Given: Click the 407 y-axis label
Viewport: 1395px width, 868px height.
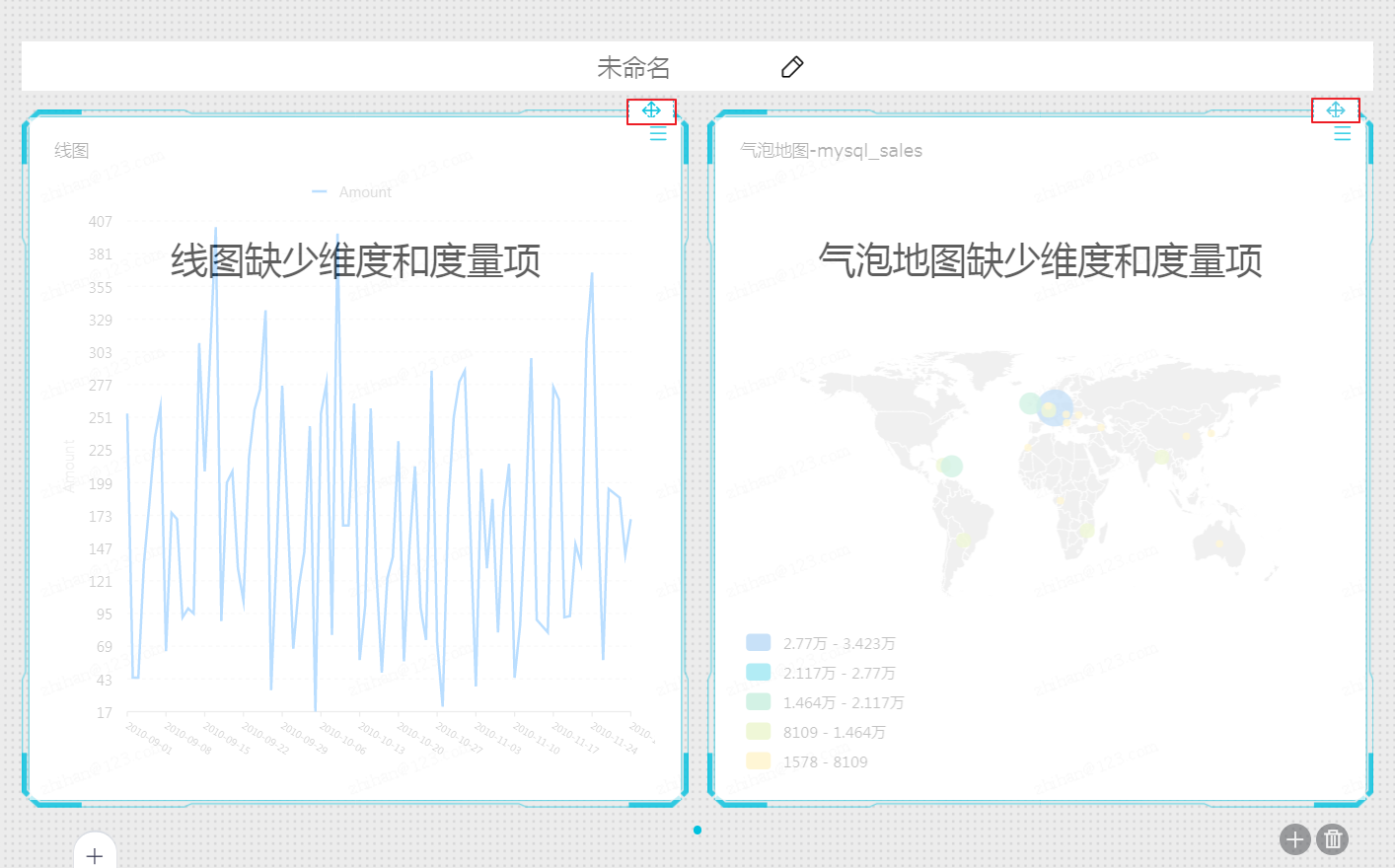Looking at the screenshot, I should (x=101, y=222).
